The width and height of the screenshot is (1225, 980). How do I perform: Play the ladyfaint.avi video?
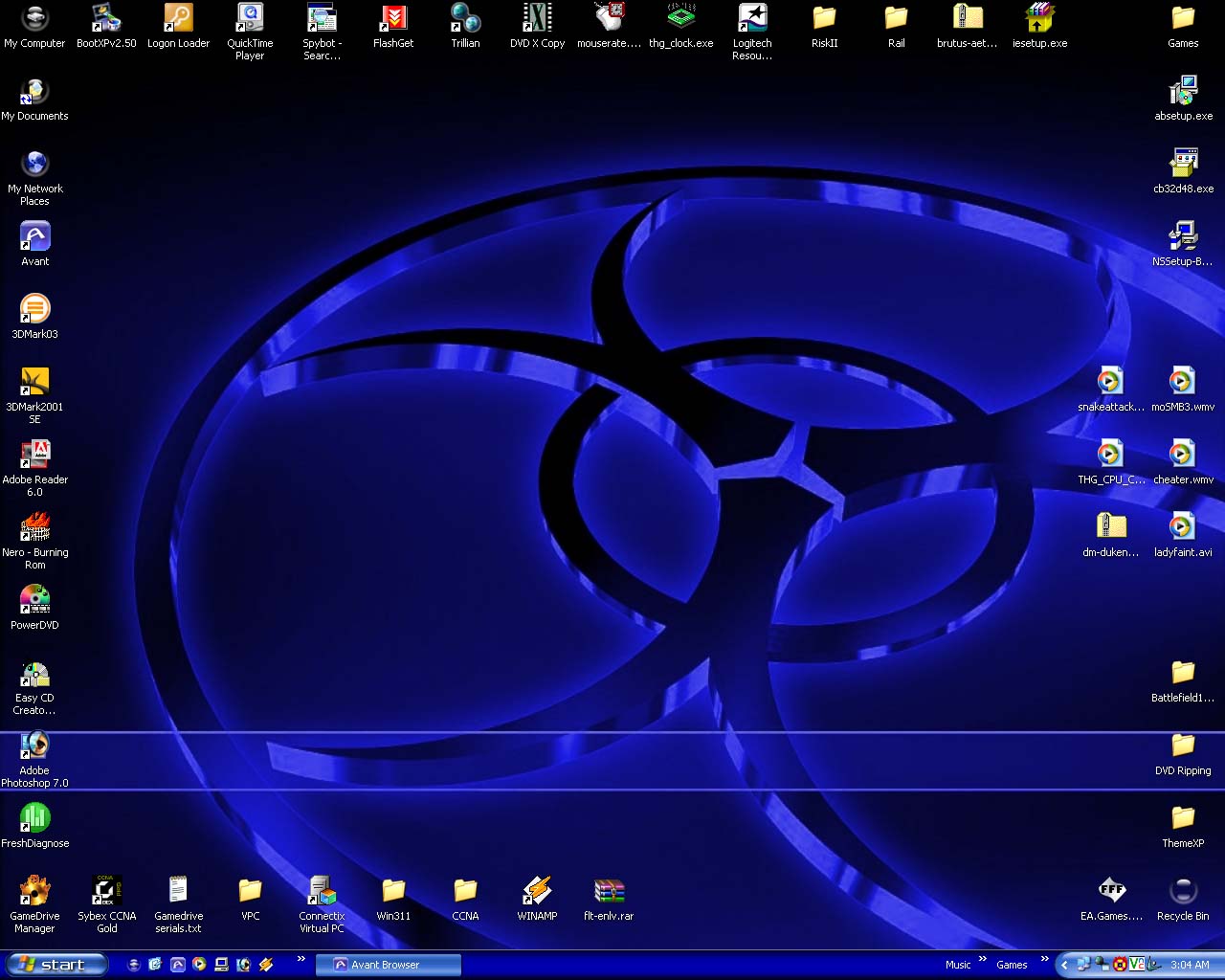(1183, 526)
